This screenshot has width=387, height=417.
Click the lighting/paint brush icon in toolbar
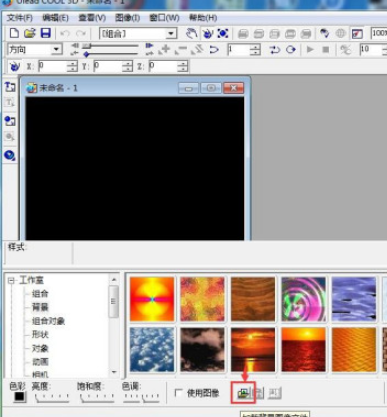324,33
